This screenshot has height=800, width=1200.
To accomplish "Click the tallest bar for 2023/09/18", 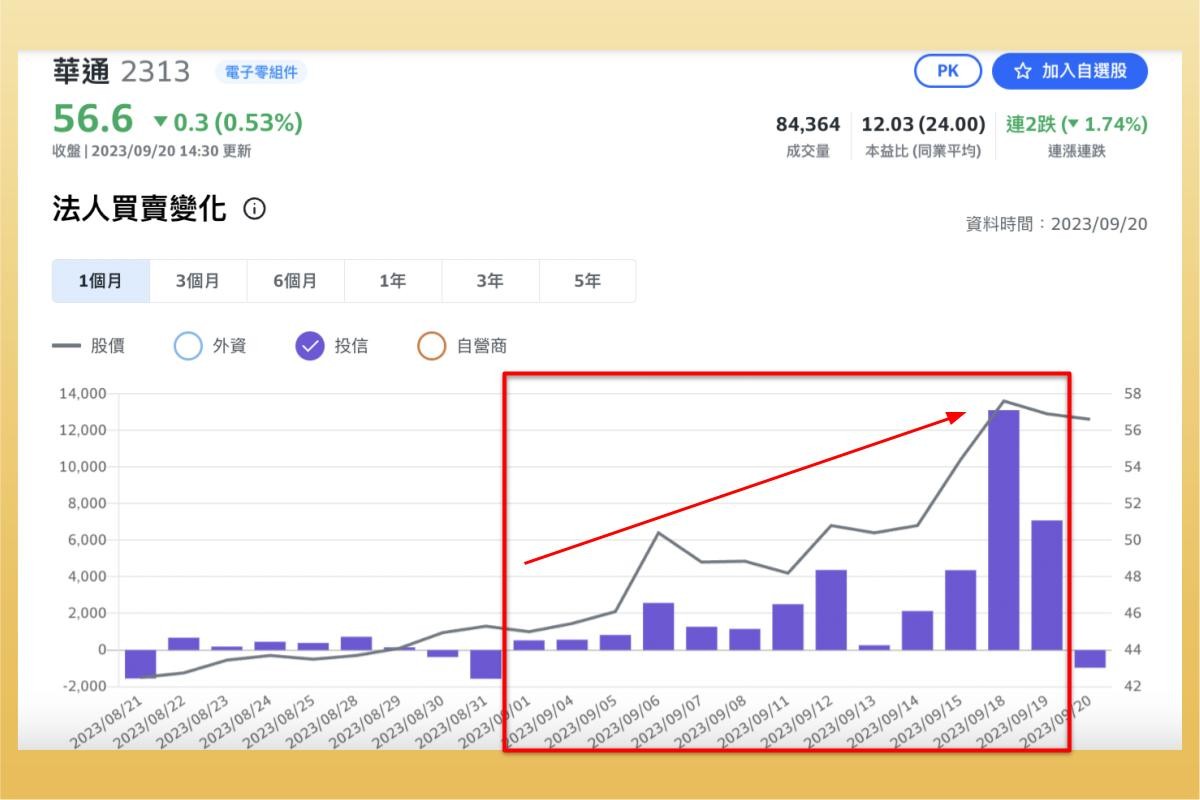I will point(1003,530).
